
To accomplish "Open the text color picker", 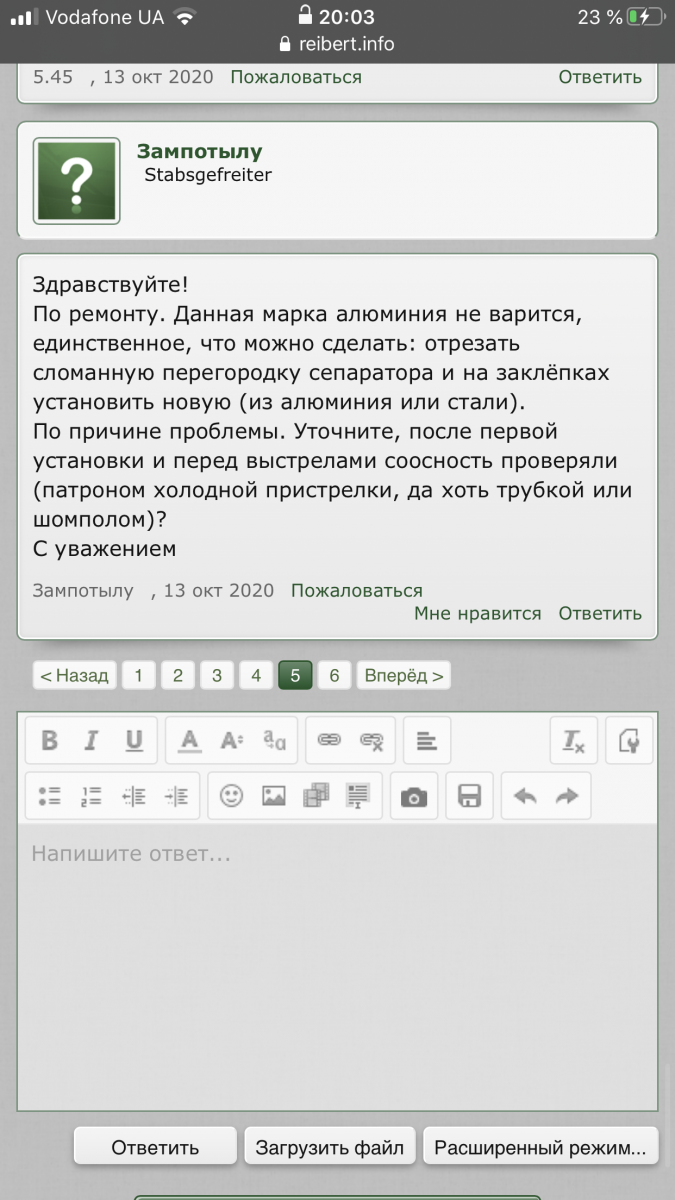I will pyautogui.click(x=190, y=741).
